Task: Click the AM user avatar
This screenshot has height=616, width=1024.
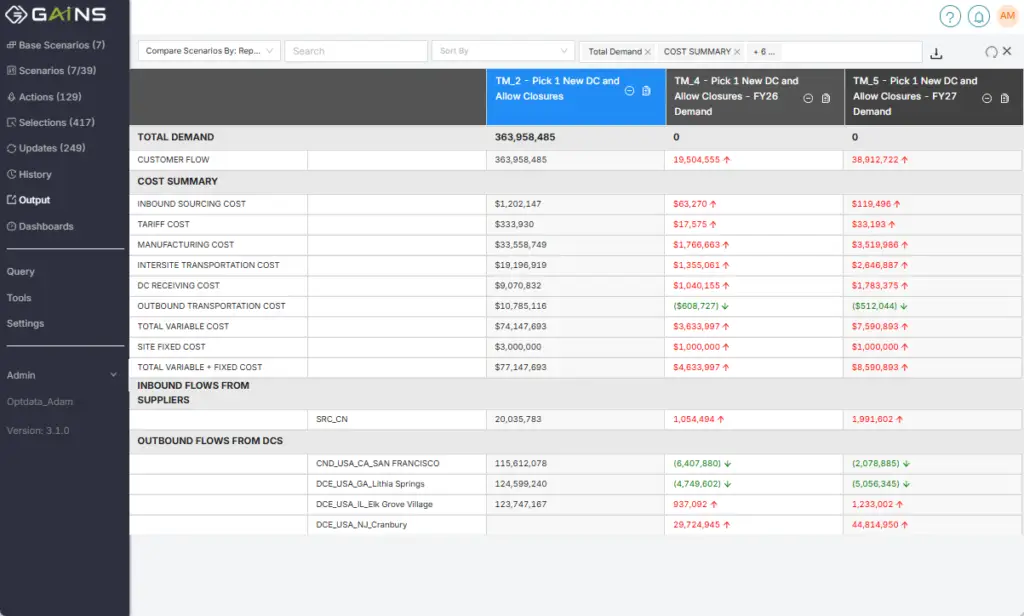Action: pyautogui.click(x=1007, y=16)
